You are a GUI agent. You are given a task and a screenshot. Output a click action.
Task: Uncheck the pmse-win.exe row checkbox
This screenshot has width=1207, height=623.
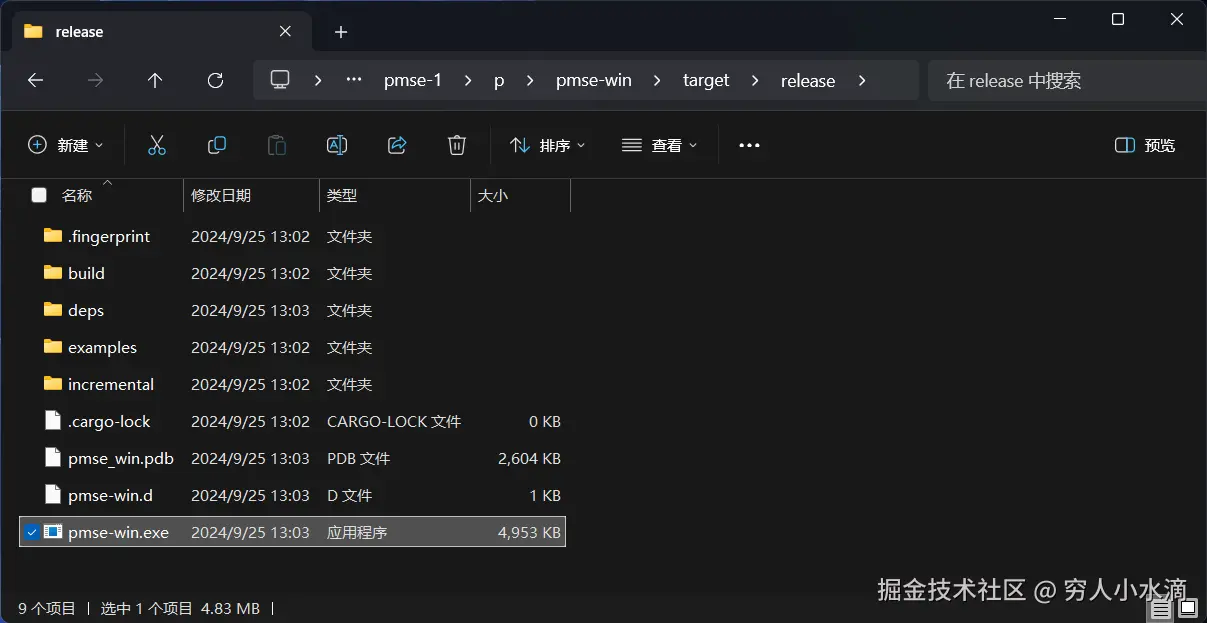point(32,532)
